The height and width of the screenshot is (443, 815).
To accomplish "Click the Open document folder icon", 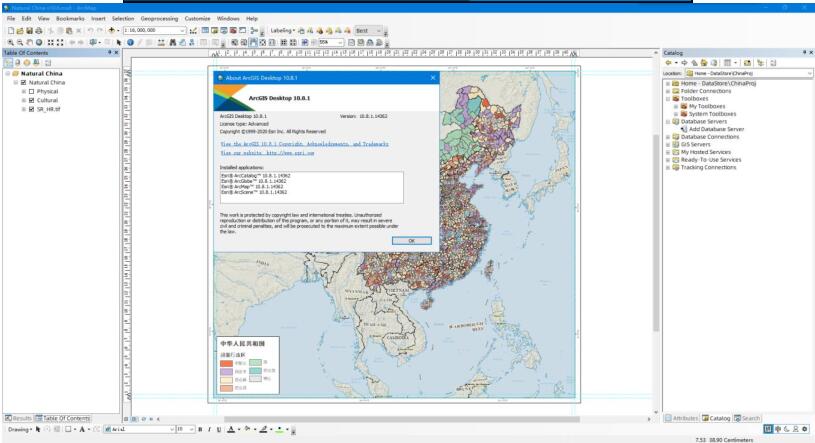I will pos(20,31).
